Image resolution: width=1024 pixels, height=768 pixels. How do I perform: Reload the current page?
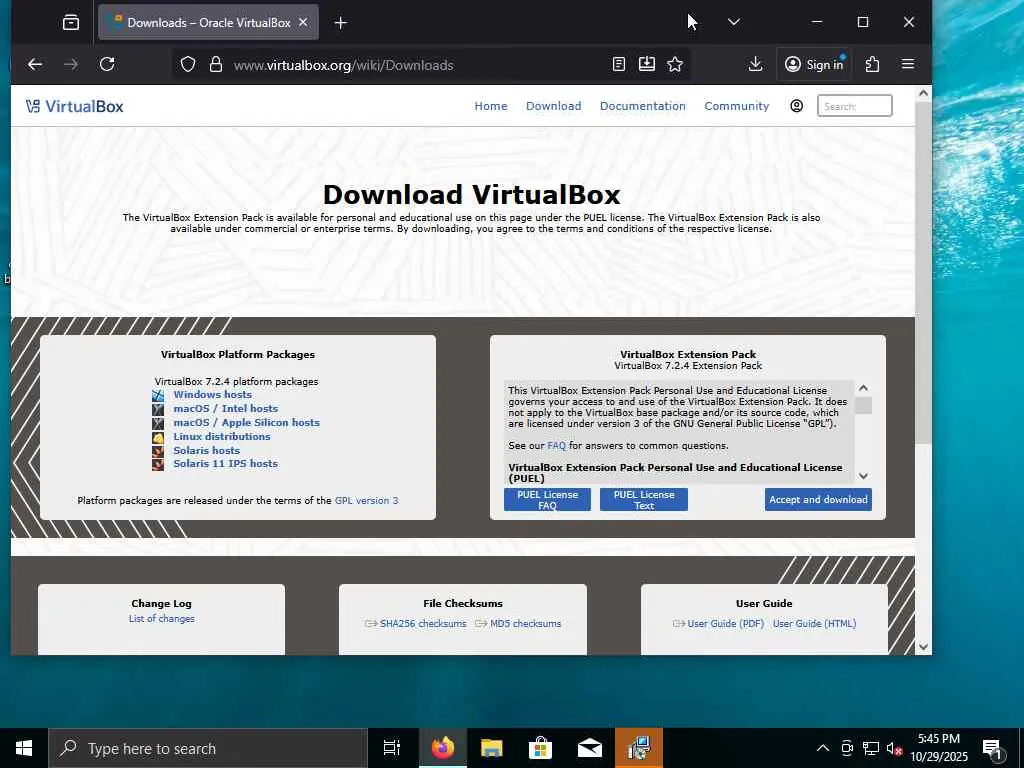107,64
